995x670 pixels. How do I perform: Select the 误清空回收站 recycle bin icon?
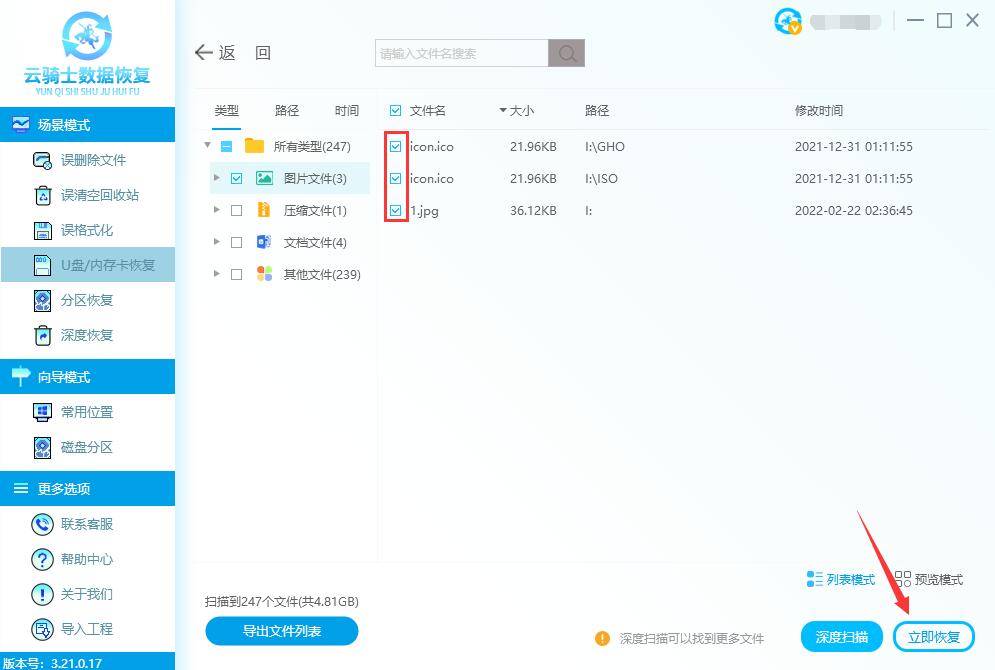click(x=43, y=195)
